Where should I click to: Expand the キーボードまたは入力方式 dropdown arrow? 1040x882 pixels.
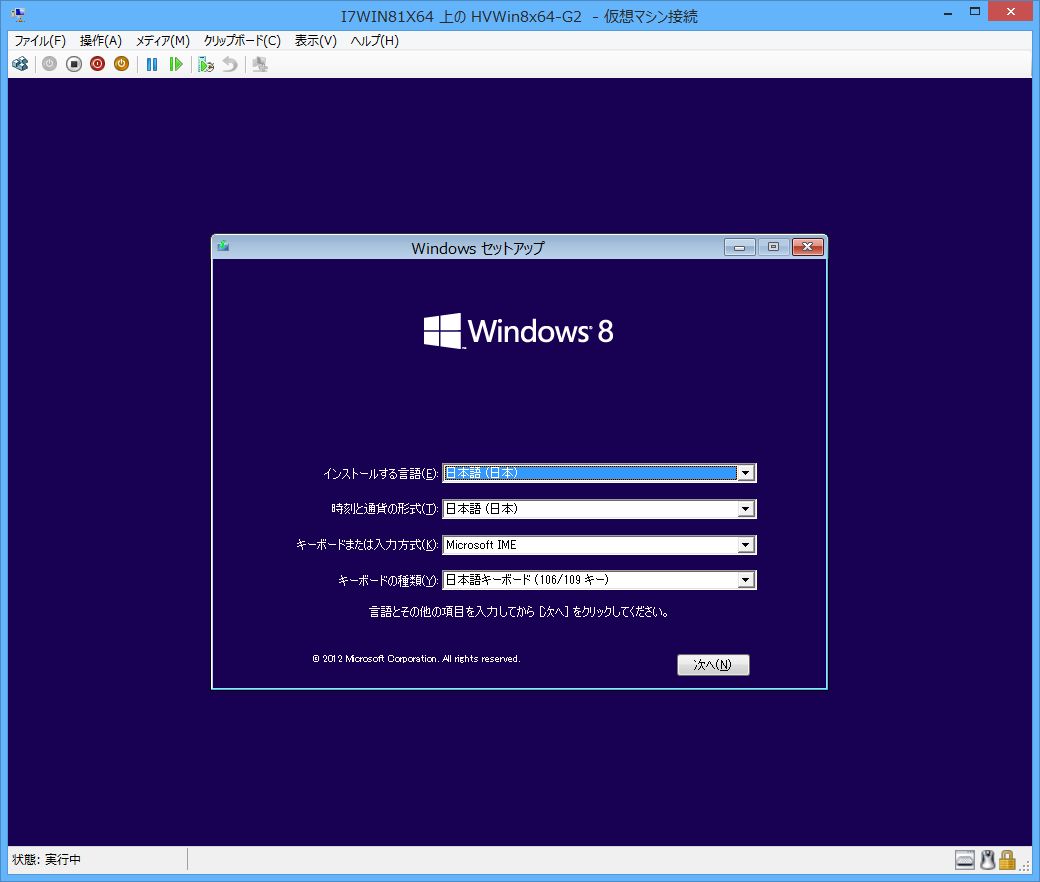746,544
